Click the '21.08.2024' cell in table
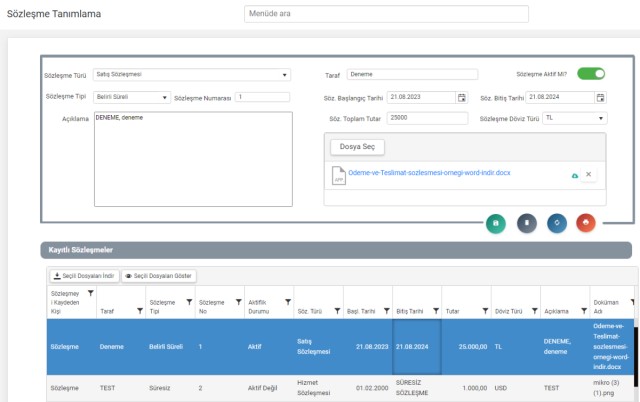Image resolution: width=640 pixels, height=402 pixels. click(417, 346)
